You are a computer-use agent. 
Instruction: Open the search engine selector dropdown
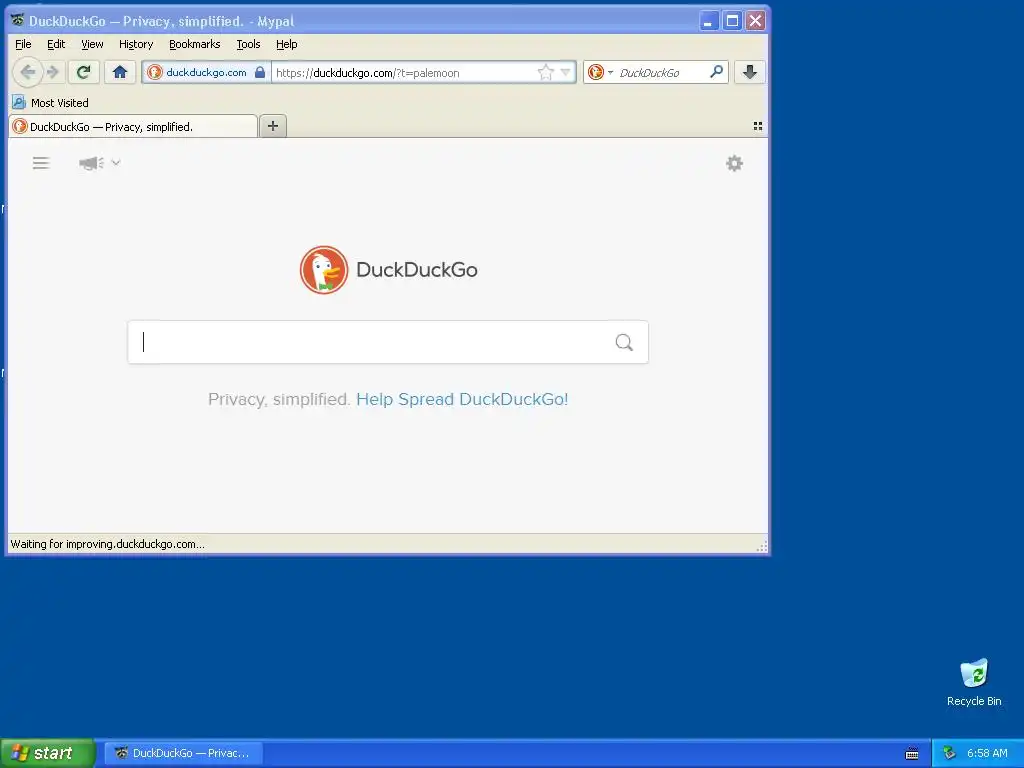tap(600, 72)
